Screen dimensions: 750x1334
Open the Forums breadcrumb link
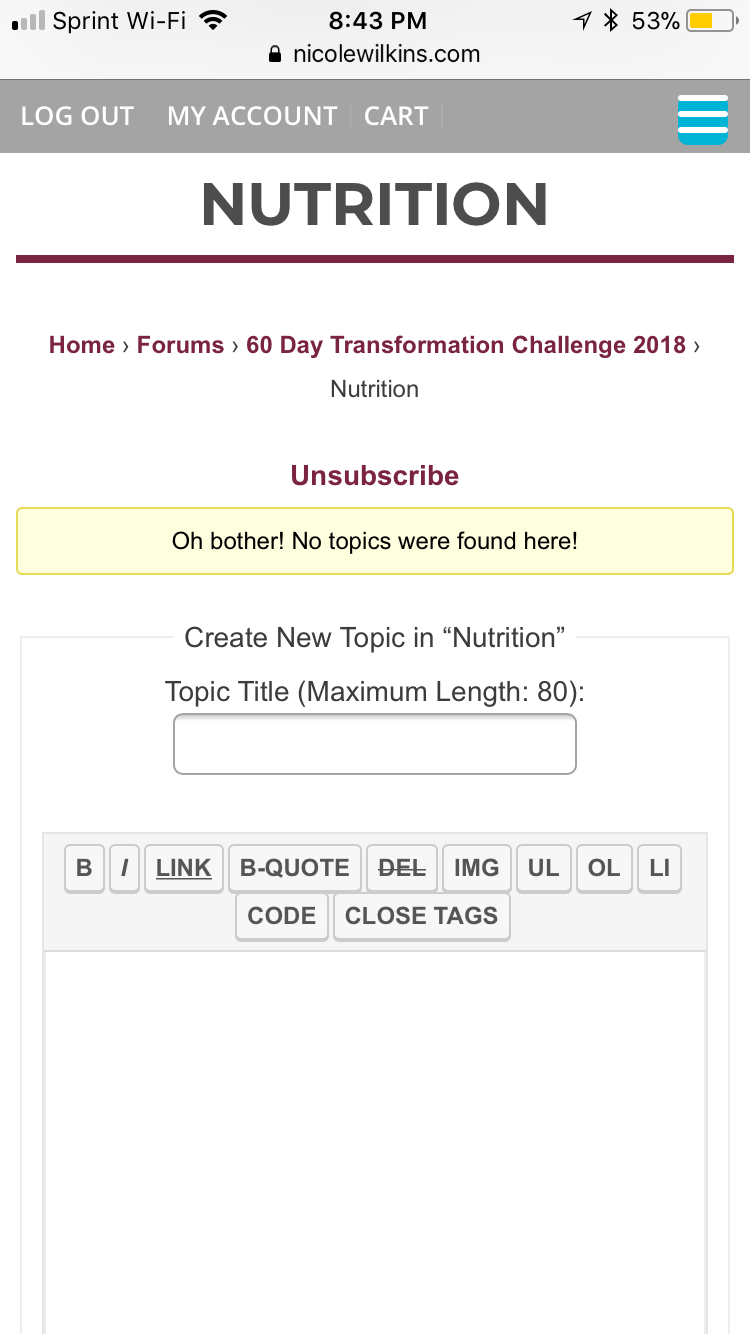tap(180, 345)
